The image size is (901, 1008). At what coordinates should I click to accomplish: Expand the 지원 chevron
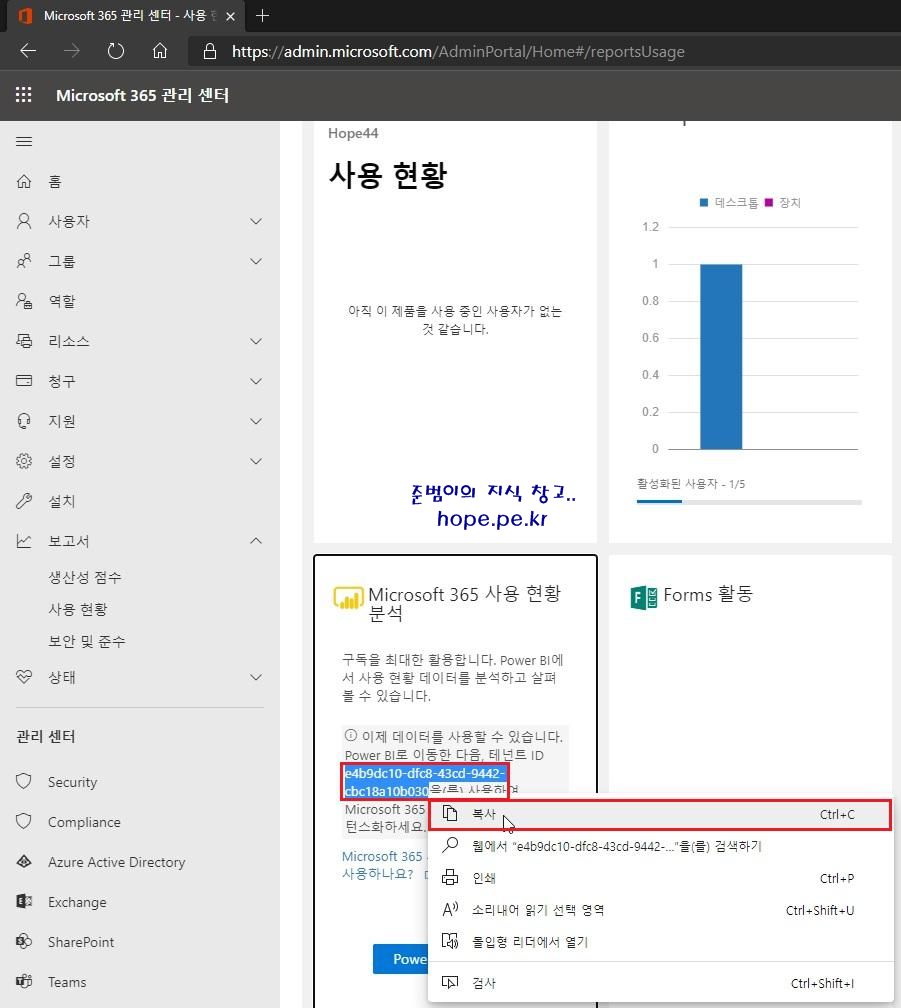(256, 421)
